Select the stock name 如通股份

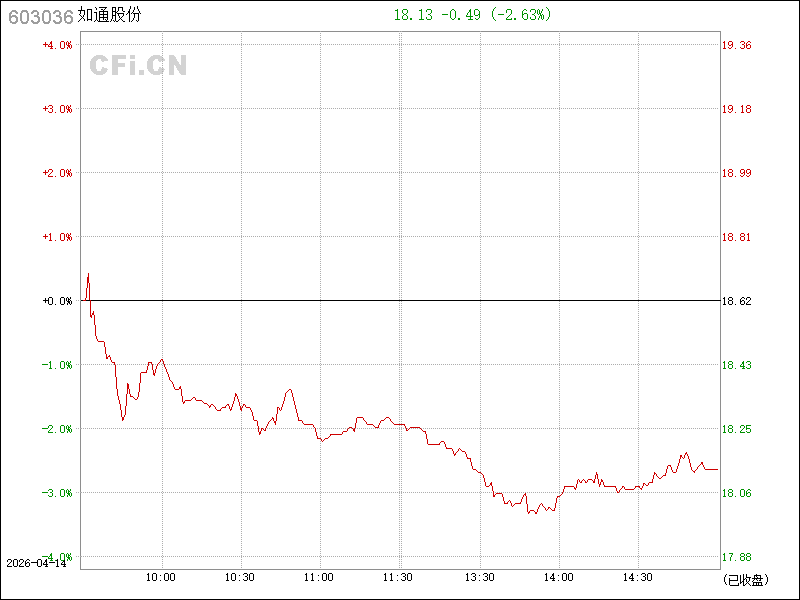click(x=110, y=16)
